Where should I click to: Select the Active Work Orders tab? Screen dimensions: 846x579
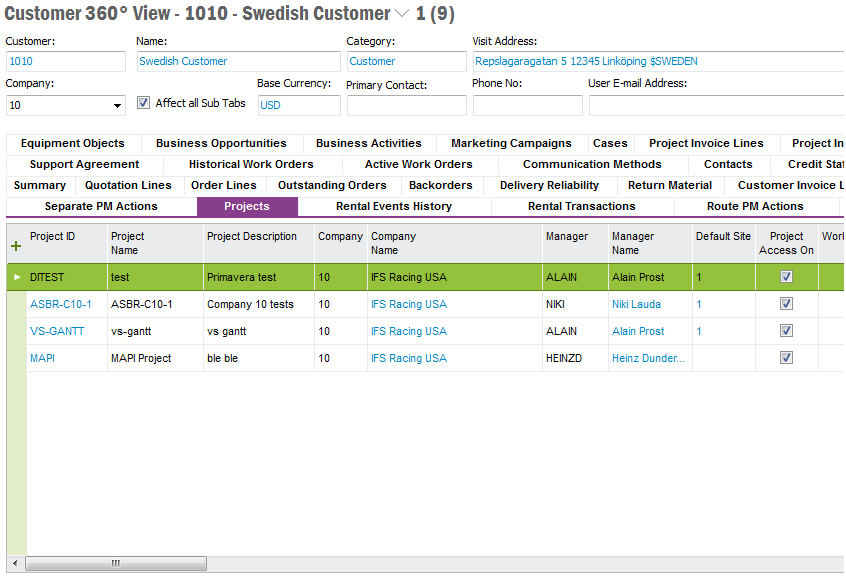pos(418,164)
